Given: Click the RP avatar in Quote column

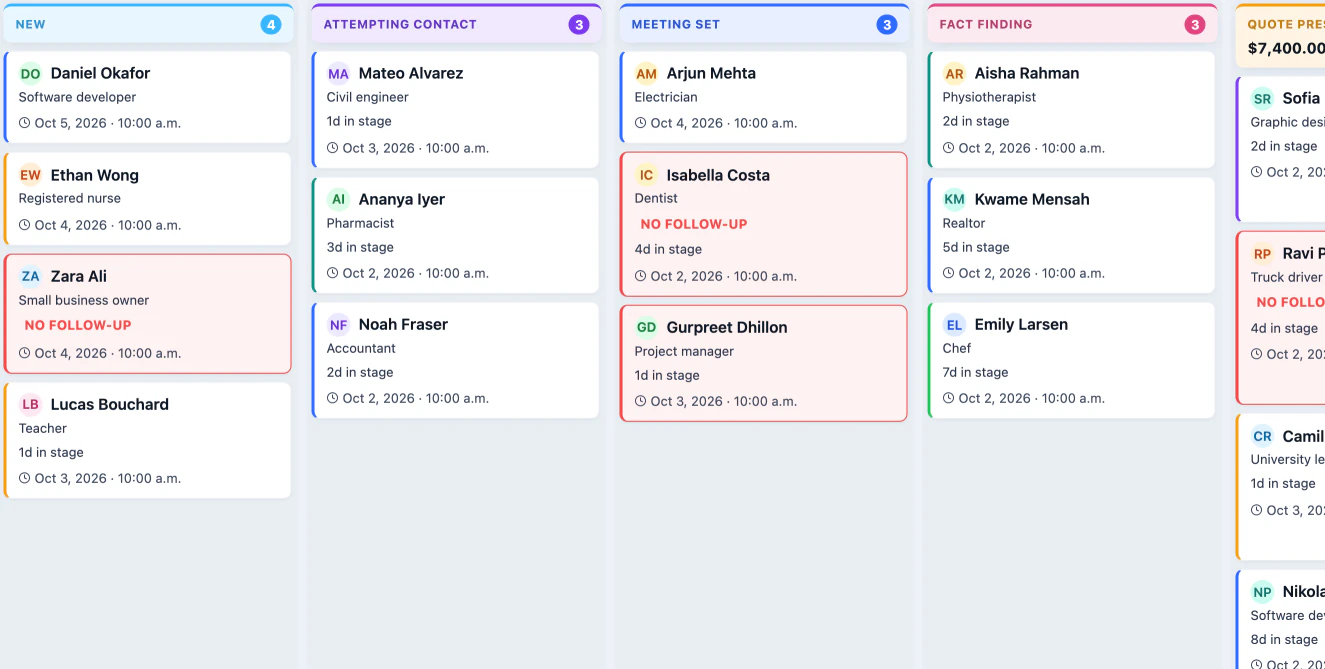Looking at the screenshot, I should (x=1263, y=253).
